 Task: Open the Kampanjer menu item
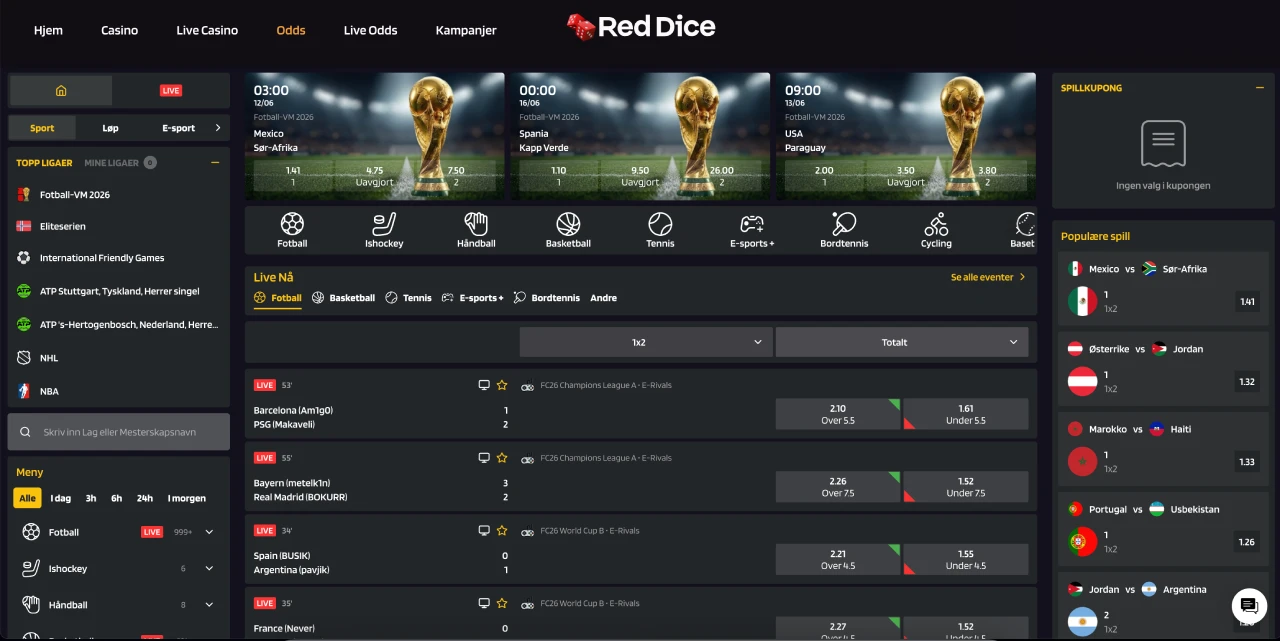466,30
